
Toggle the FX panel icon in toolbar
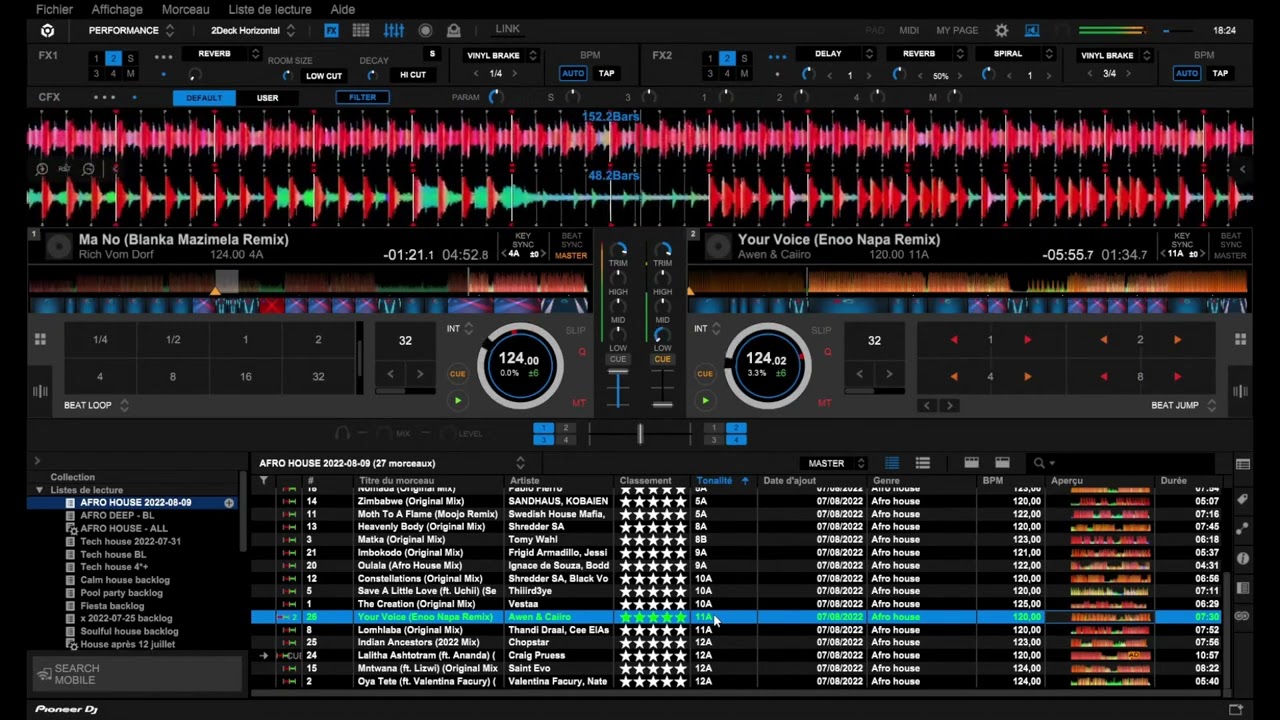tap(331, 31)
